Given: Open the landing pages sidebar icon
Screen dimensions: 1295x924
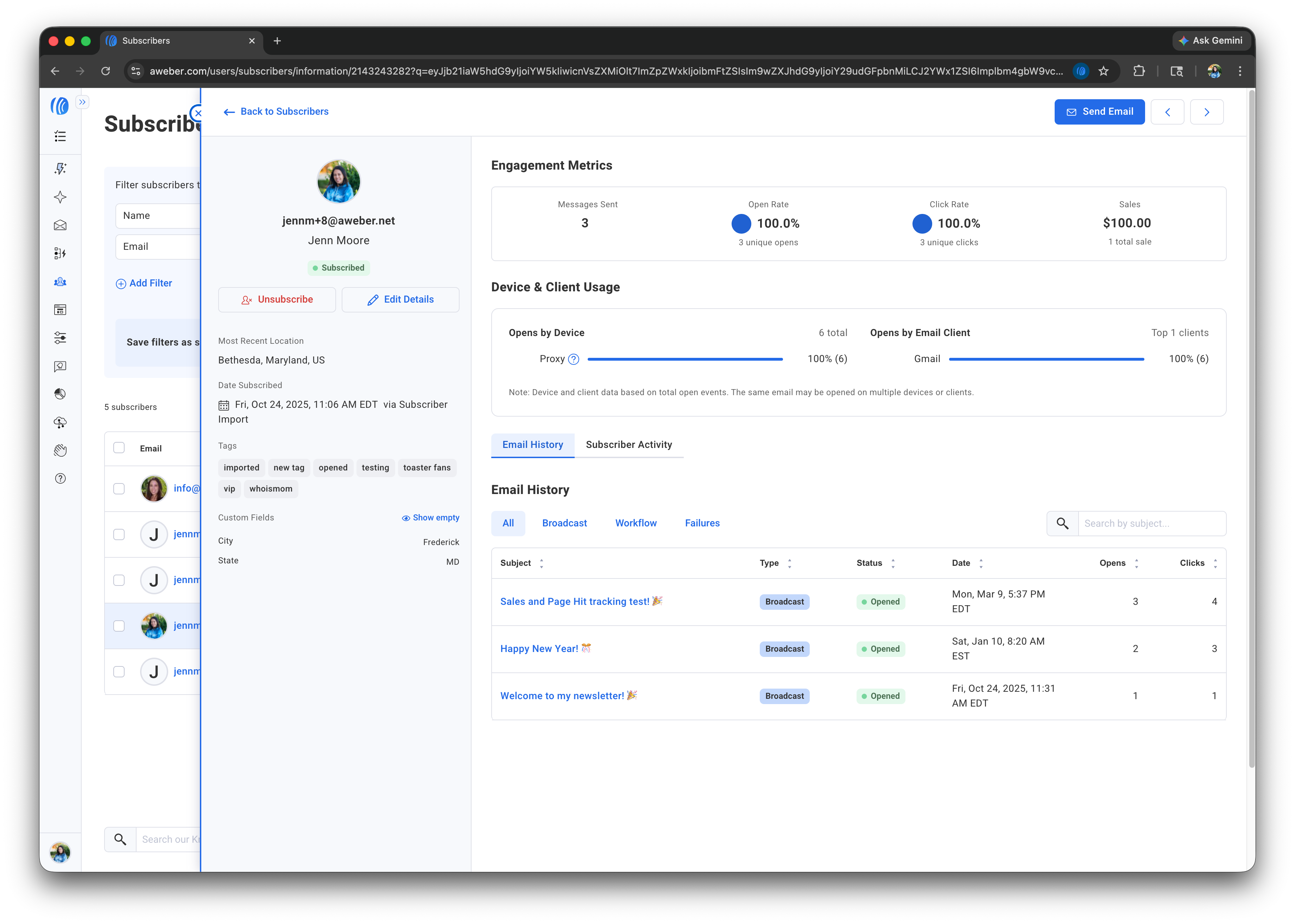Looking at the screenshot, I should (60, 310).
